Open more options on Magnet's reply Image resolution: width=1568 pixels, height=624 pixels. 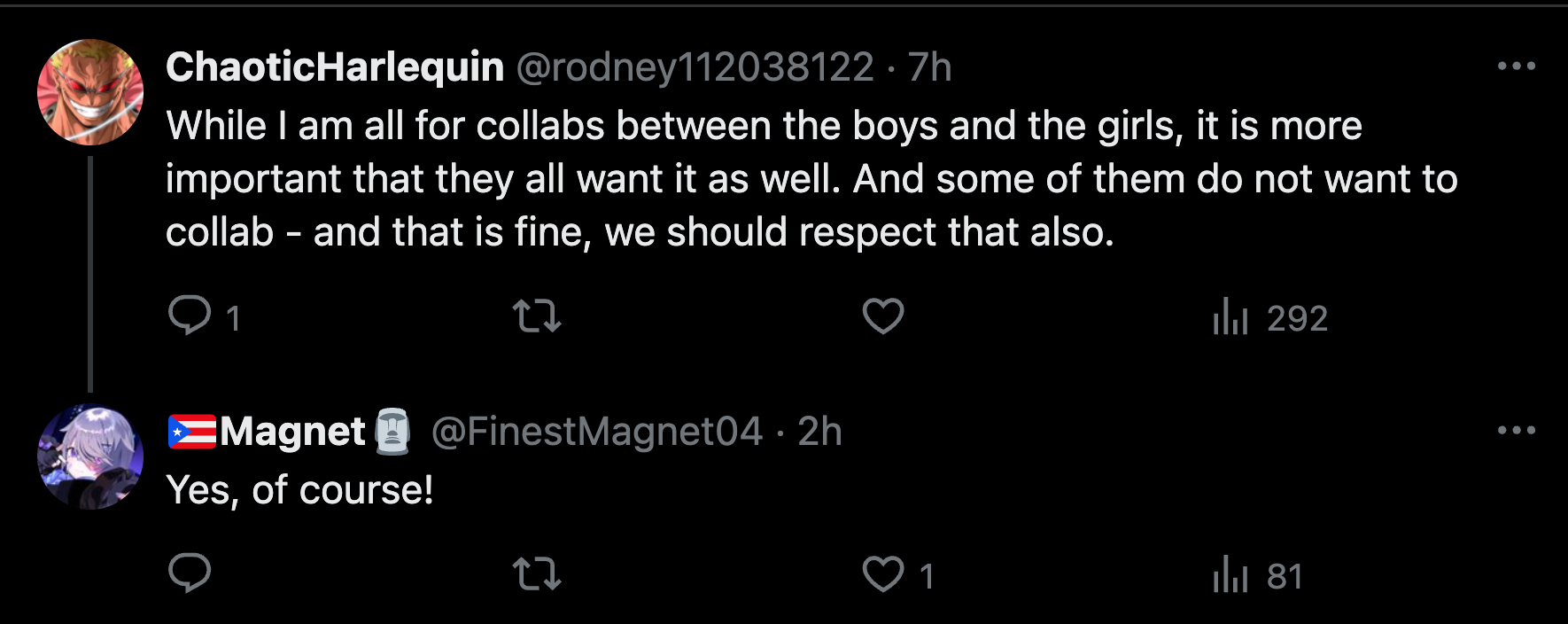click(x=1516, y=431)
